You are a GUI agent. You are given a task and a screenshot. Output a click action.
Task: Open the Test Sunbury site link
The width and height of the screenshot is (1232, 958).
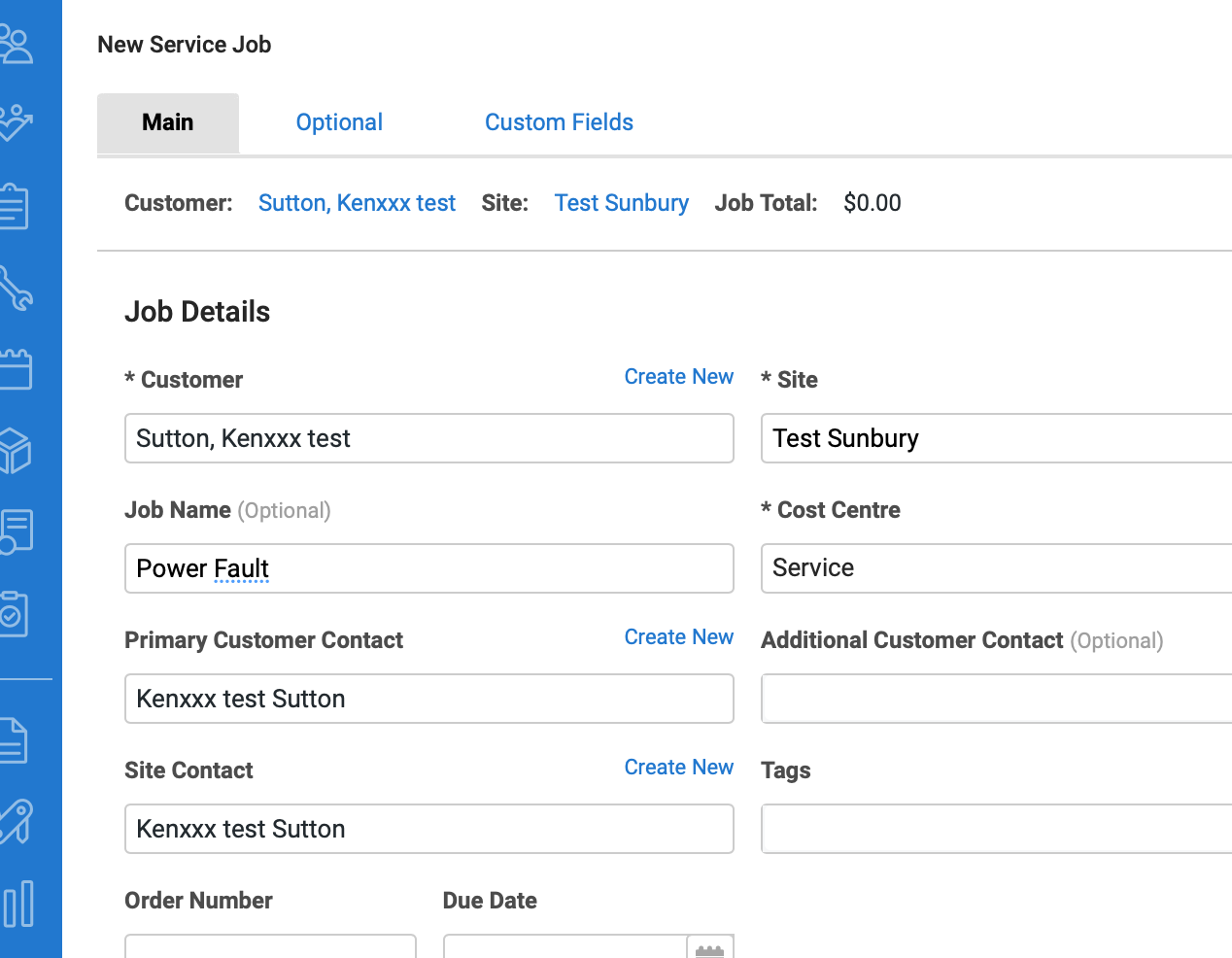tap(621, 203)
